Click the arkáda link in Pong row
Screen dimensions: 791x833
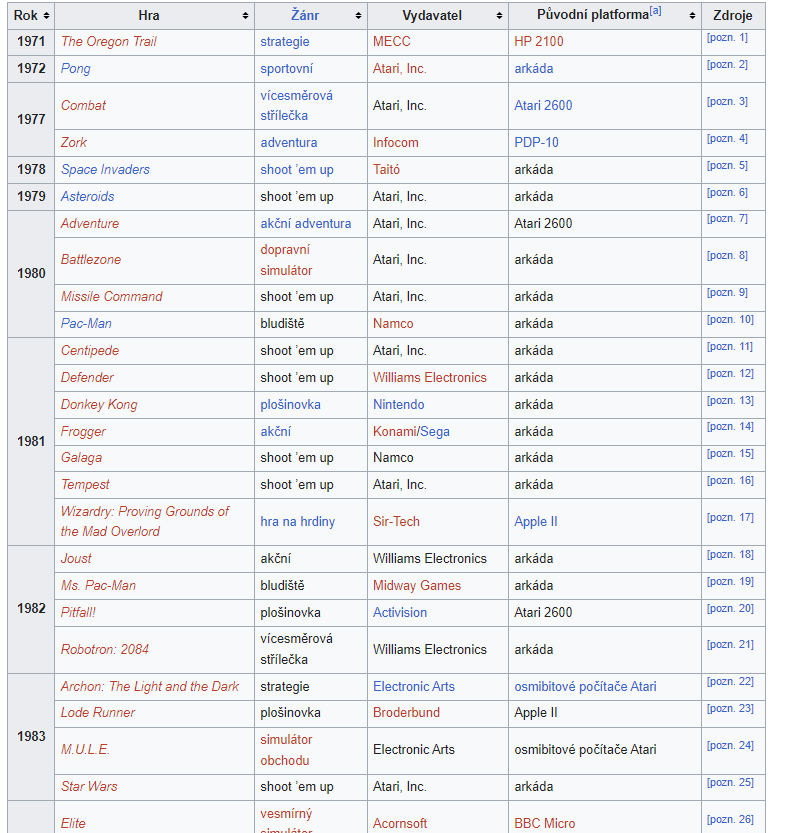tap(533, 69)
